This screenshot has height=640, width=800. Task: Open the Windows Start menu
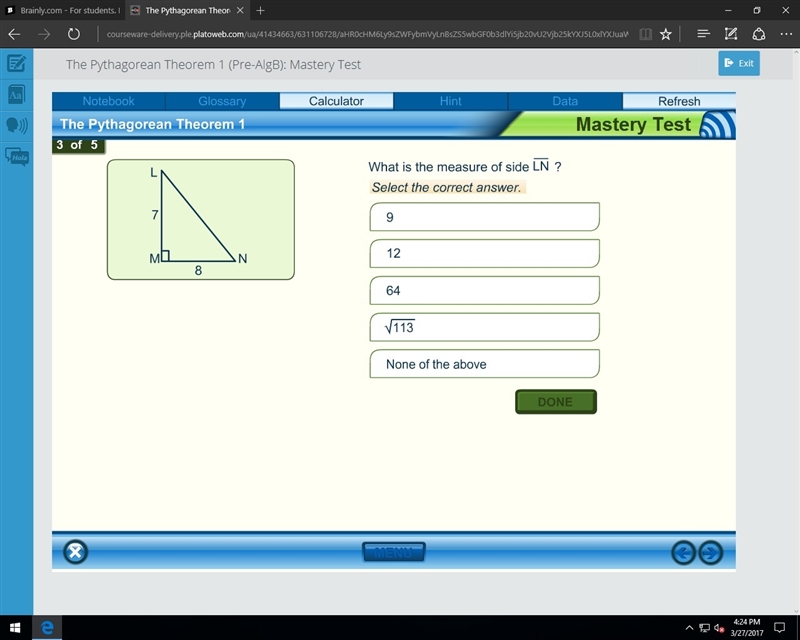click(x=15, y=627)
